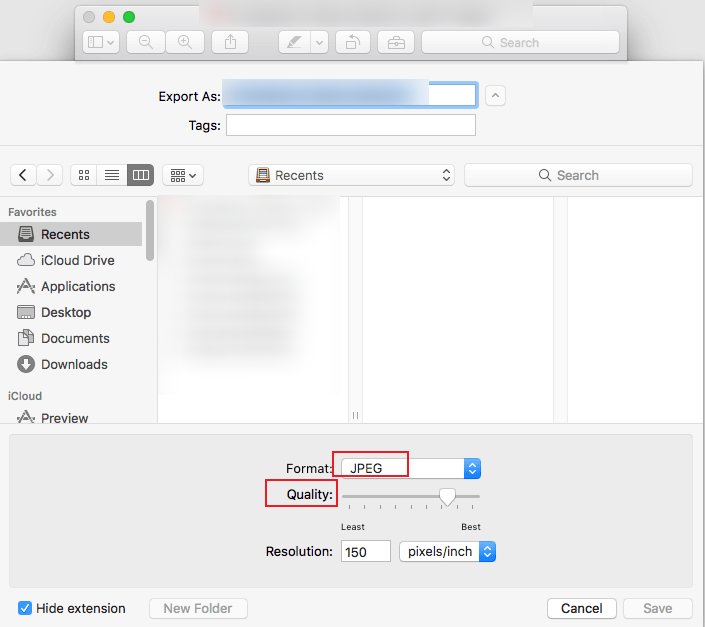The width and height of the screenshot is (705, 627).
Task: Focus the Preview toolbar Search field
Action: 520,42
